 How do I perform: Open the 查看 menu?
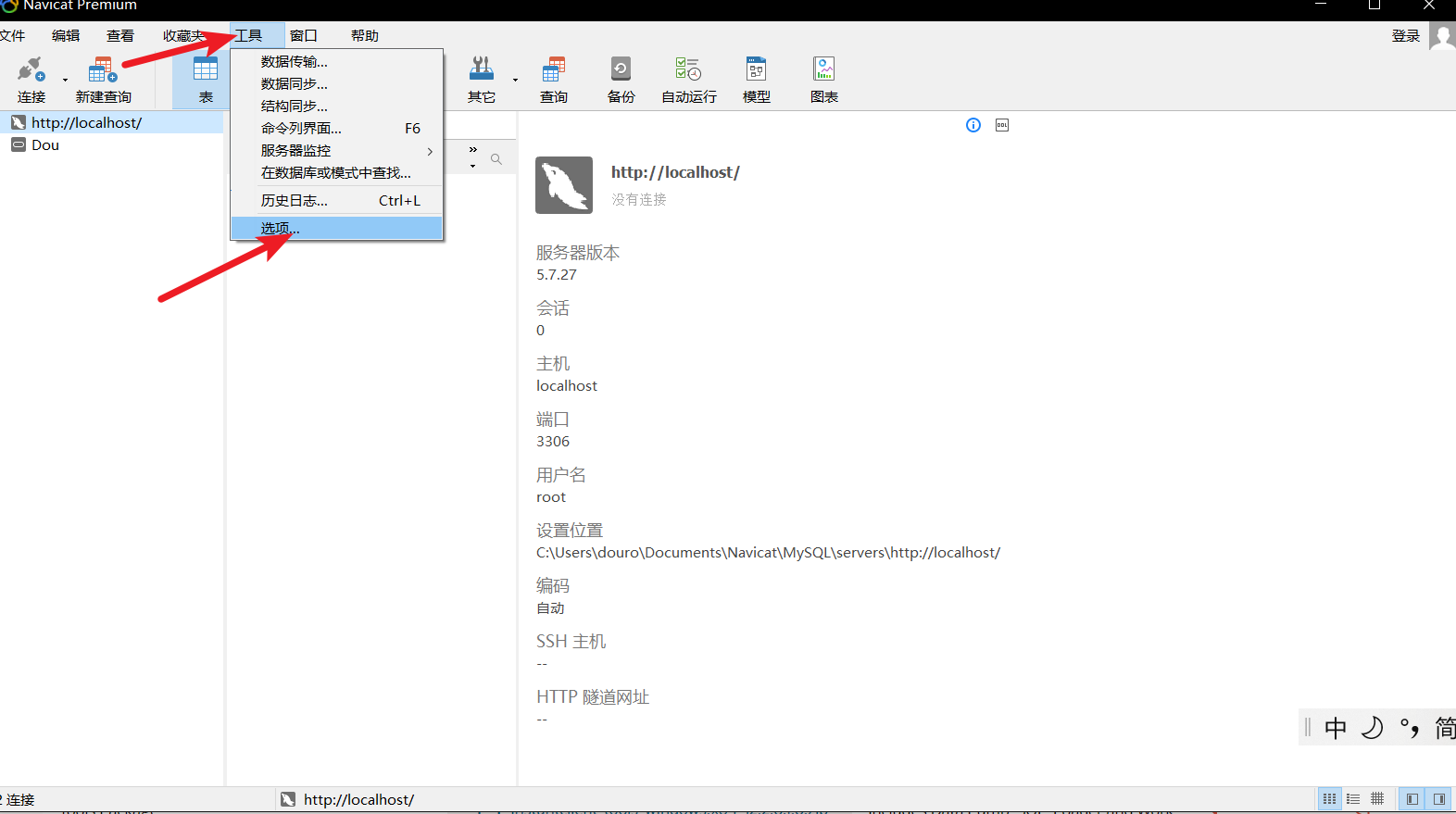tap(120, 36)
